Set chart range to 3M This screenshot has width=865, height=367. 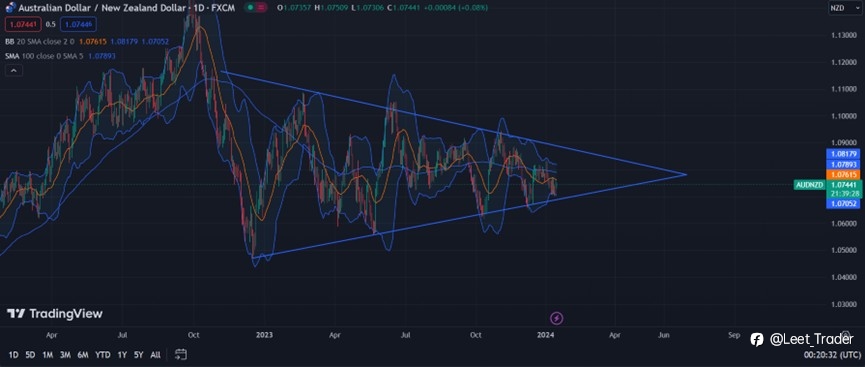tap(65, 355)
